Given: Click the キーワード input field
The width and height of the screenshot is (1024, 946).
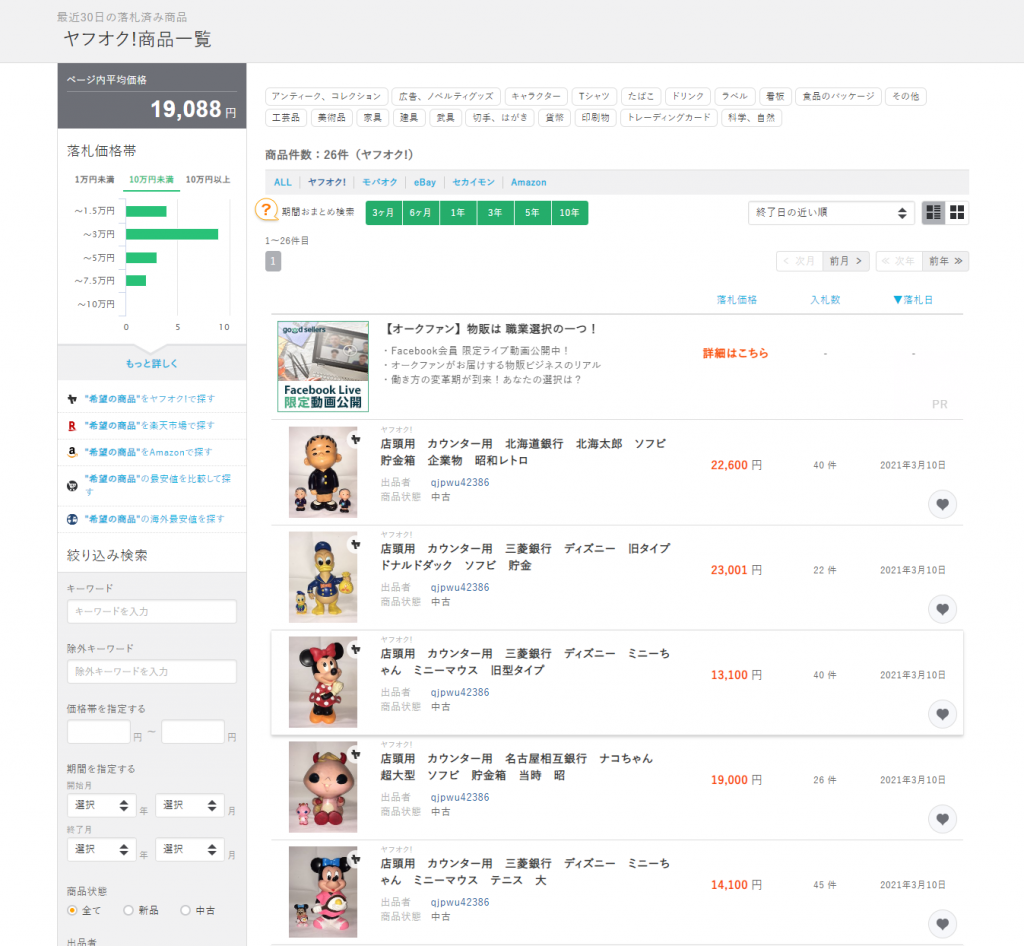Looking at the screenshot, I should [152, 611].
